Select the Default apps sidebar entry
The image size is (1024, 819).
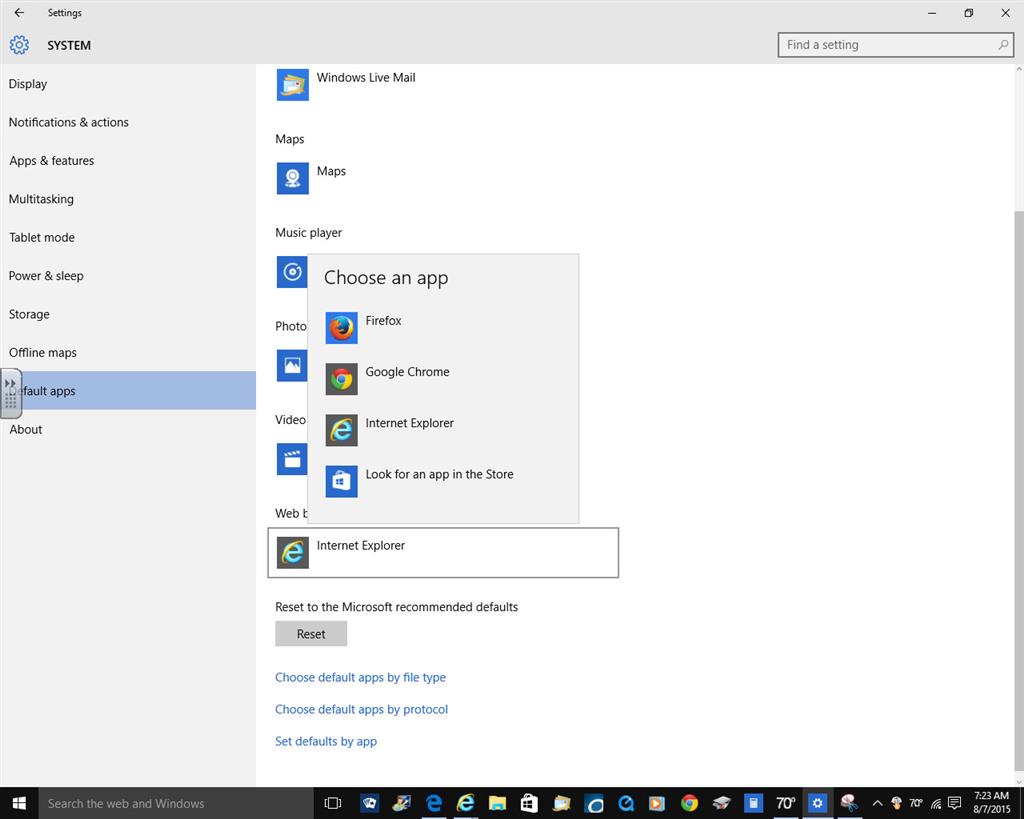coord(128,391)
